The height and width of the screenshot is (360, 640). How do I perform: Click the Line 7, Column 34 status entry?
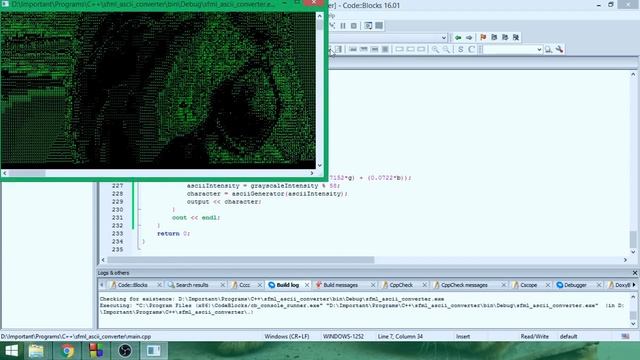(x=400, y=337)
